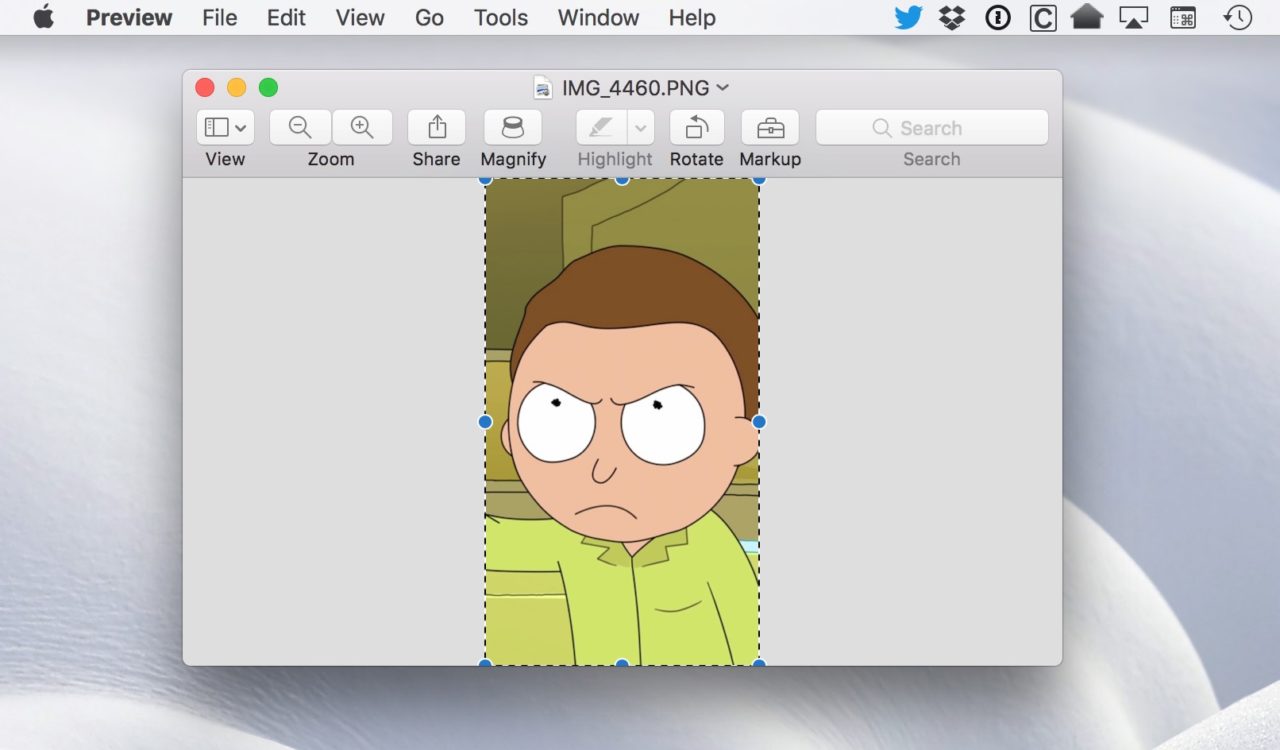Open the Go menu
Viewport: 1280px width, 750px height.
[x=429, y=17]
